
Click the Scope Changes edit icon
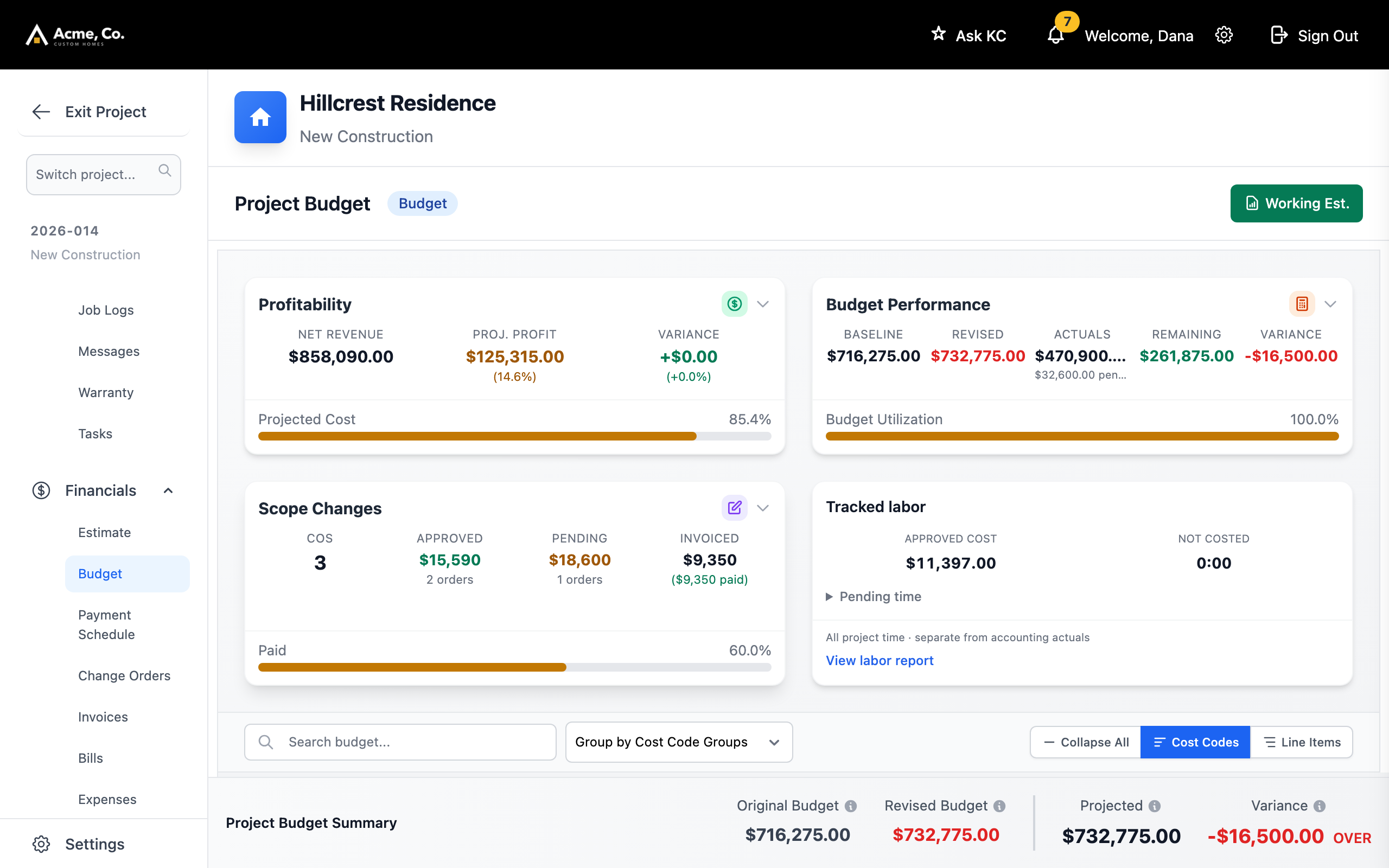734,507
